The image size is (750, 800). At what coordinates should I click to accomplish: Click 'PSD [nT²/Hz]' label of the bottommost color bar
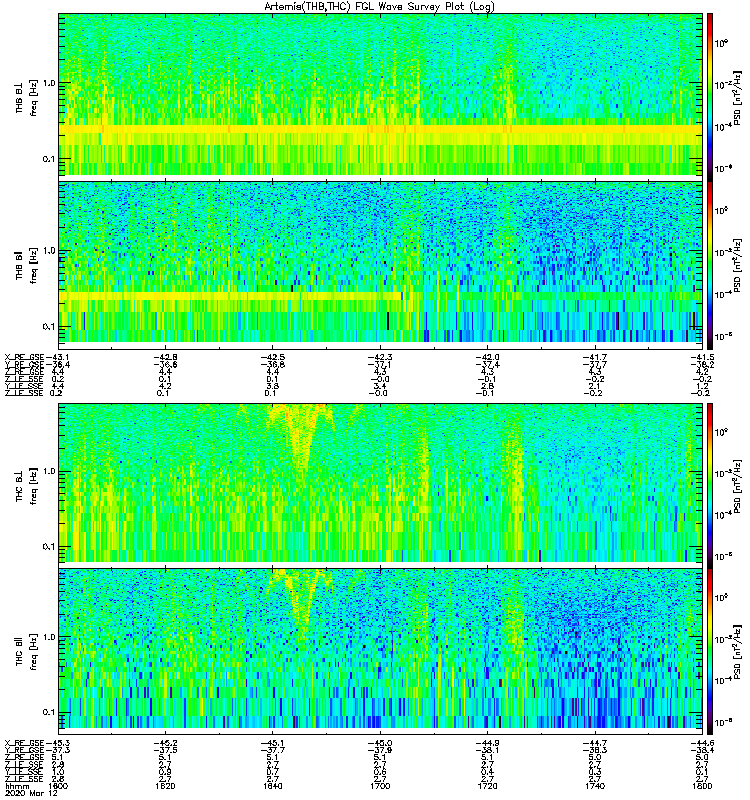point(738,651)
